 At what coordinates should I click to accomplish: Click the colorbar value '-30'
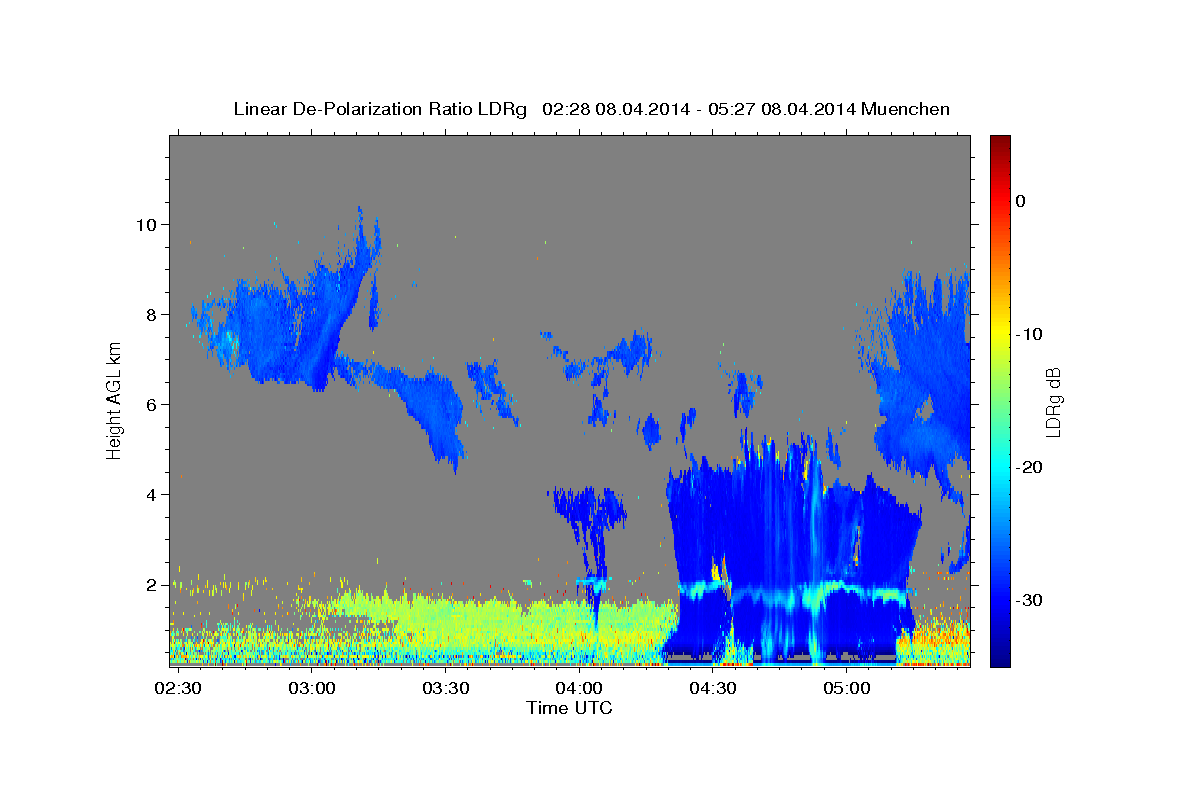click(x=1030, y=600)
